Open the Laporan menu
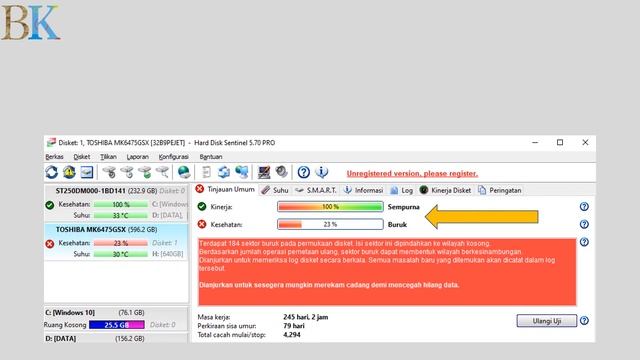This screenshot has width=640, height=360. pyautogui.click(x=138, y=157)
